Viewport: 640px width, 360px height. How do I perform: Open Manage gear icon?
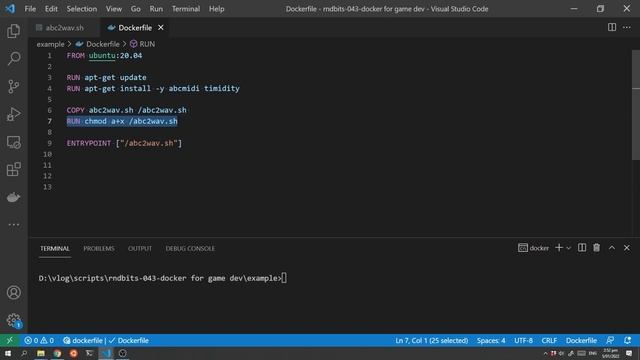(x=13, y=320)
